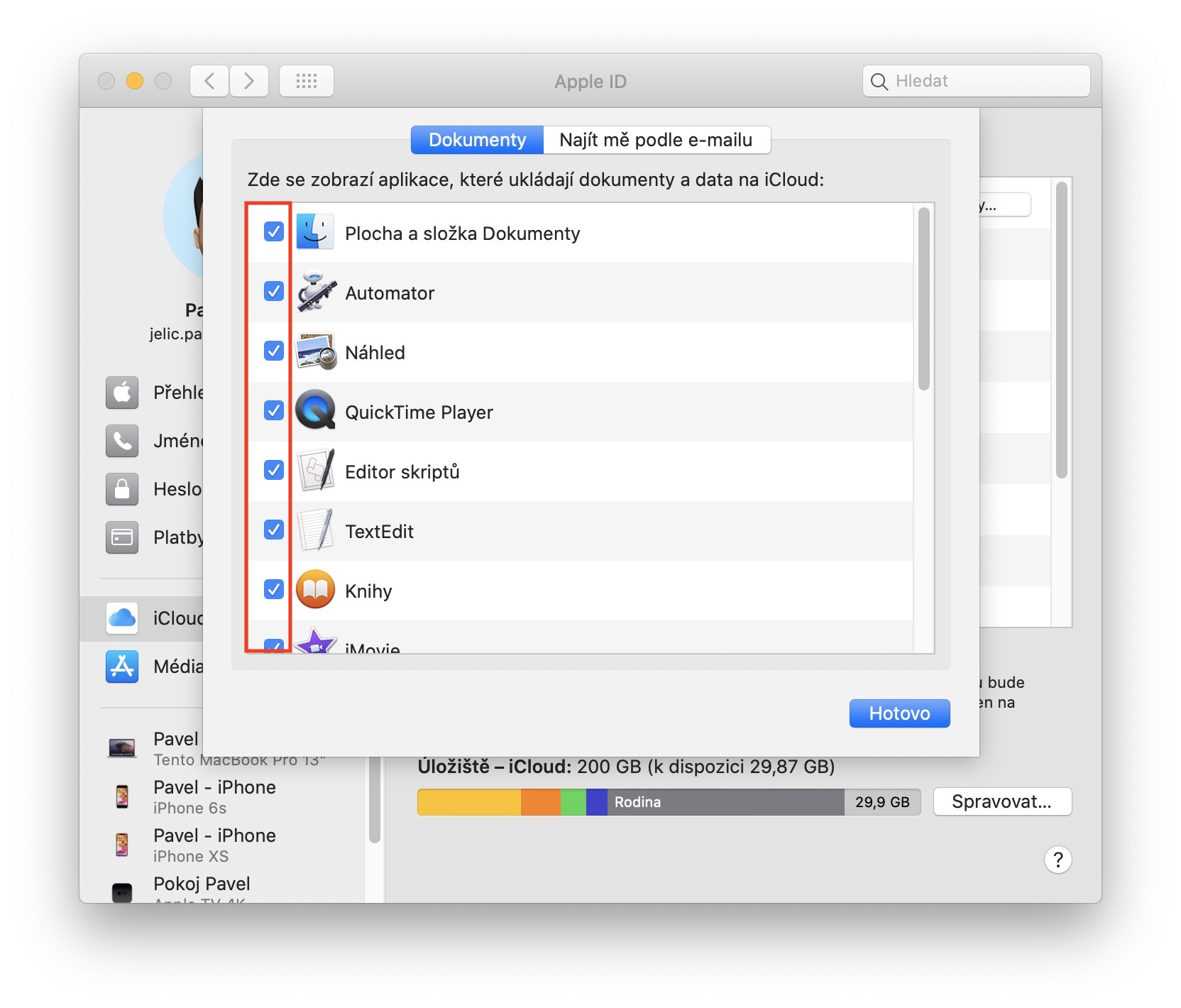Click the Apple TV device icon

122,892
